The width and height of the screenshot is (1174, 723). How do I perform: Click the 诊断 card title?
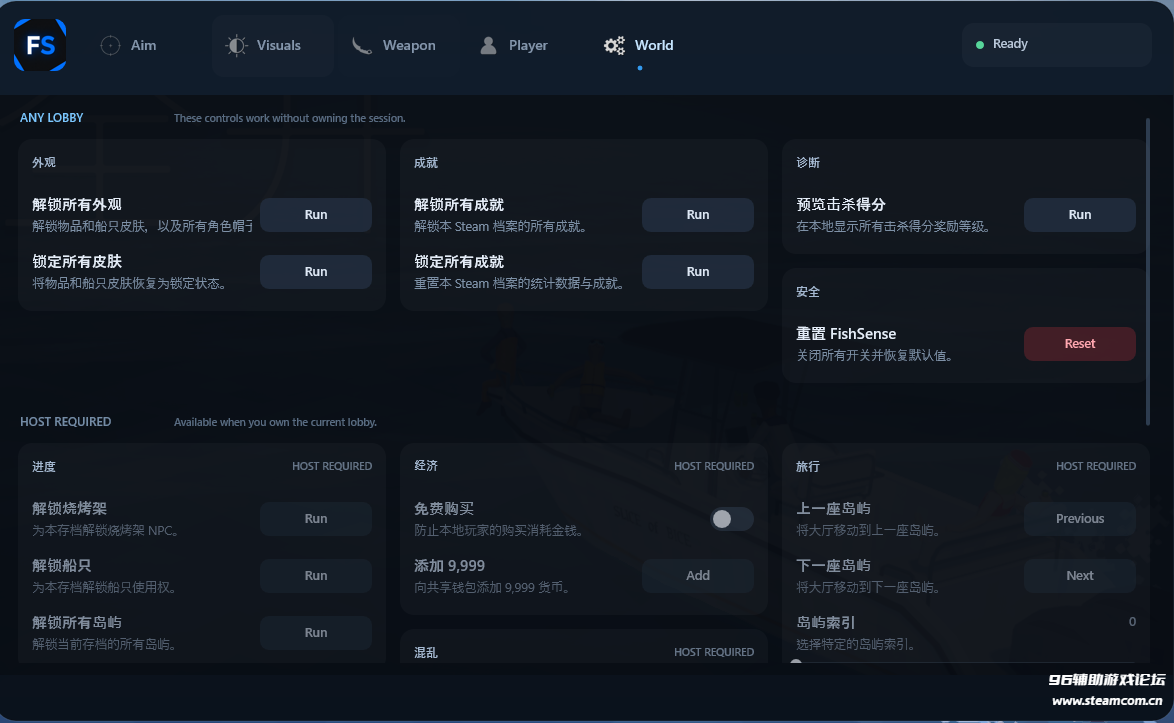808,162
